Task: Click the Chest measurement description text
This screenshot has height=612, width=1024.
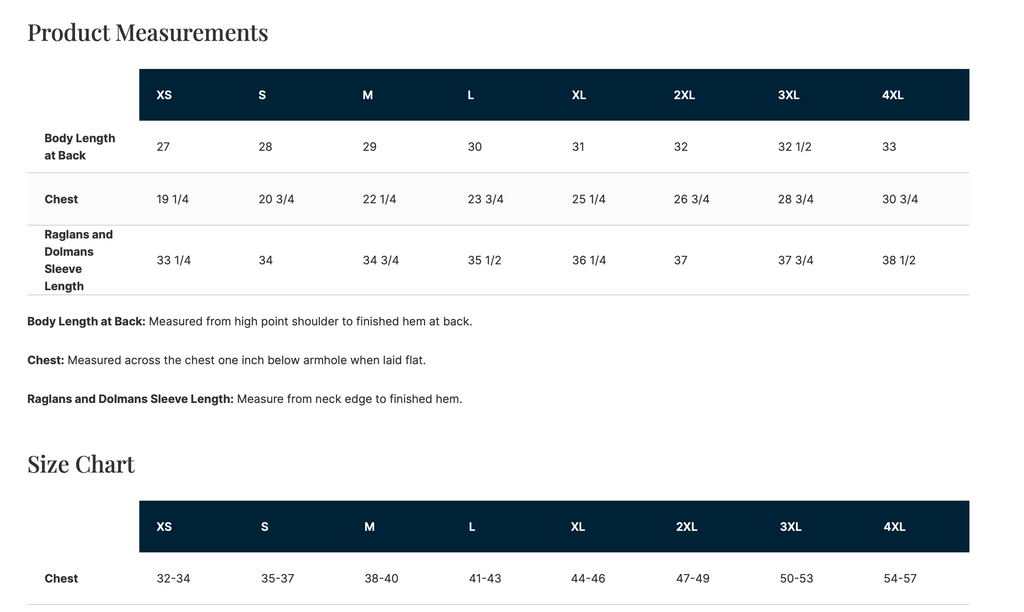Action: (227, 361)
